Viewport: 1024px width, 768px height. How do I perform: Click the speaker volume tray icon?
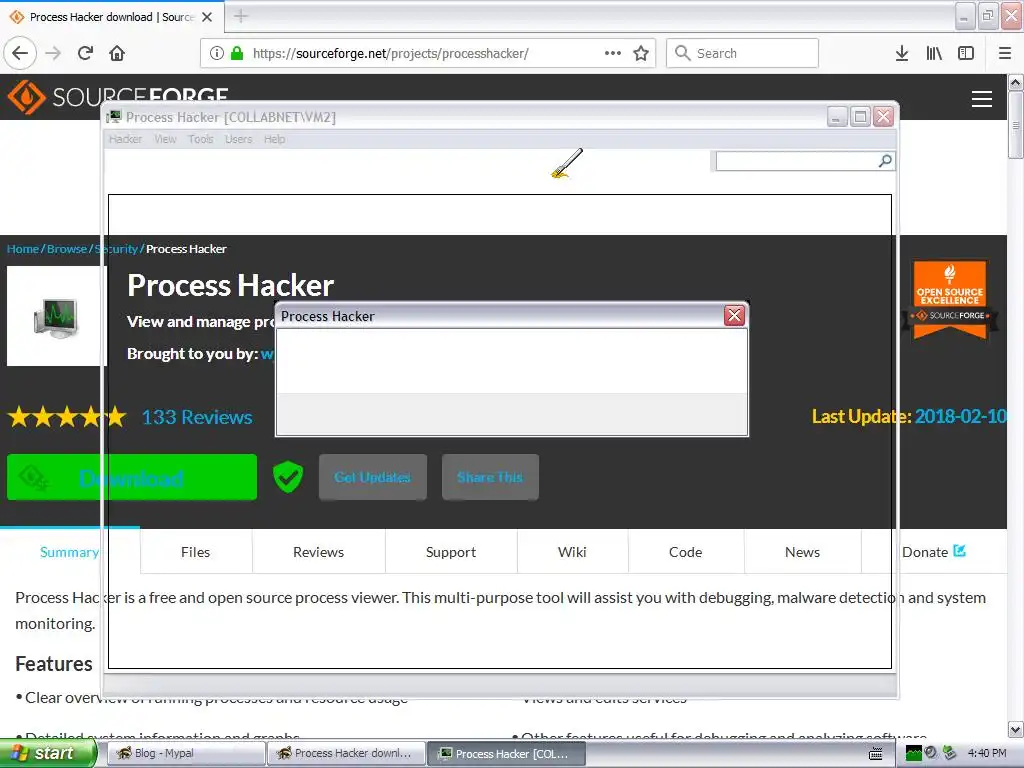pos(931,753)
